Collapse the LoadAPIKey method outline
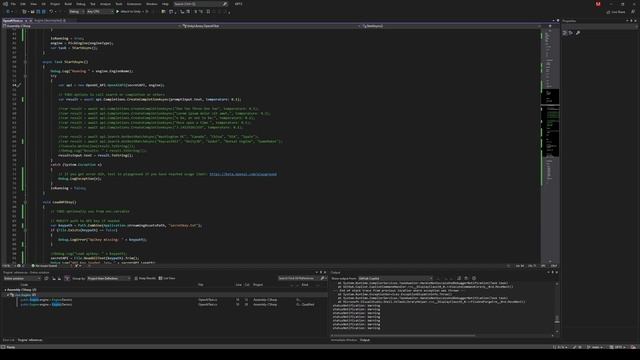The width and height of the screenshot is (640, 360). click(x=25, y=202)
